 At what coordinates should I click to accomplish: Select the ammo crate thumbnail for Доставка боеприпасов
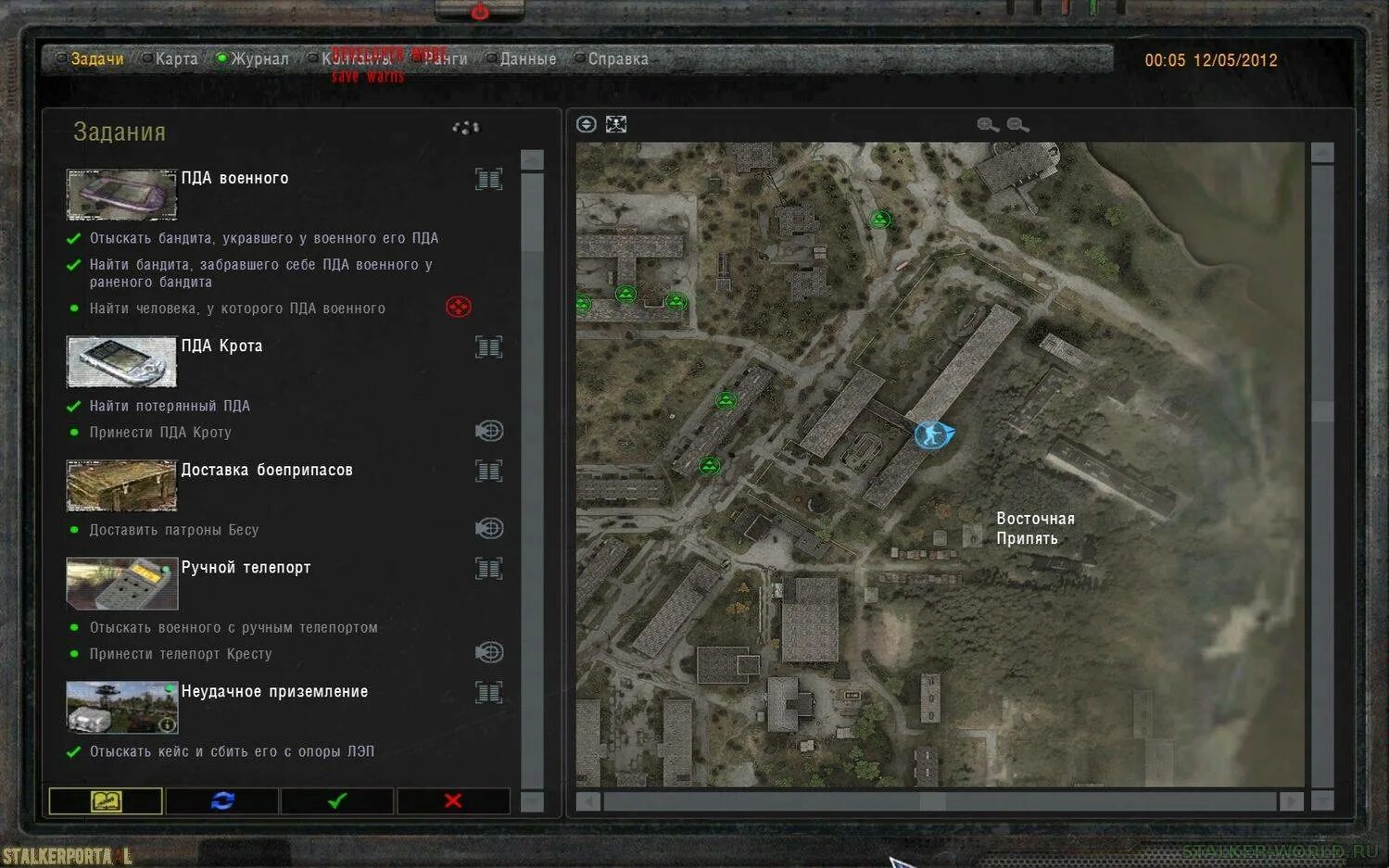click(x=121, y=485)
